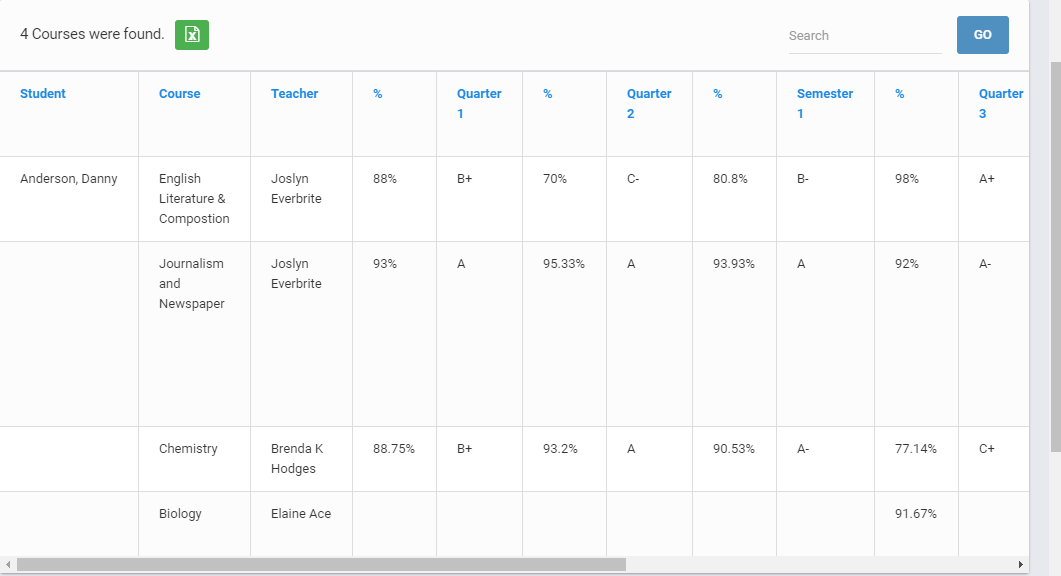Open the Chemistry course entry

click(188, 448)
